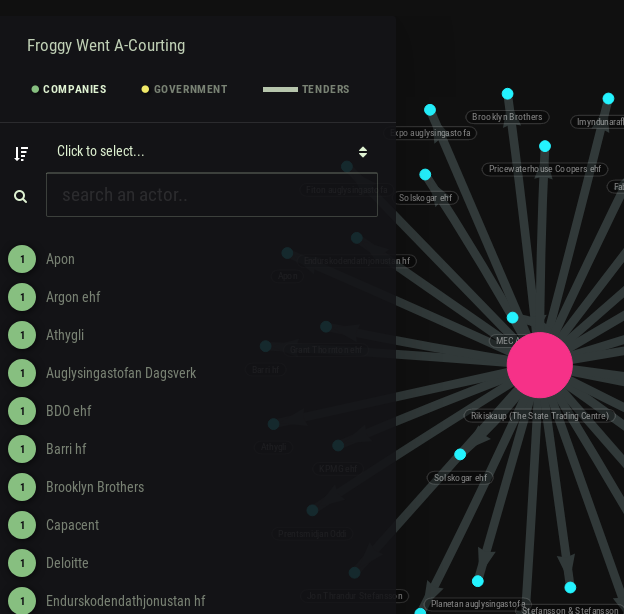Click the badge beside Auglysingastofan Dagsverk

pyautogui.click(x=22, y=373)
